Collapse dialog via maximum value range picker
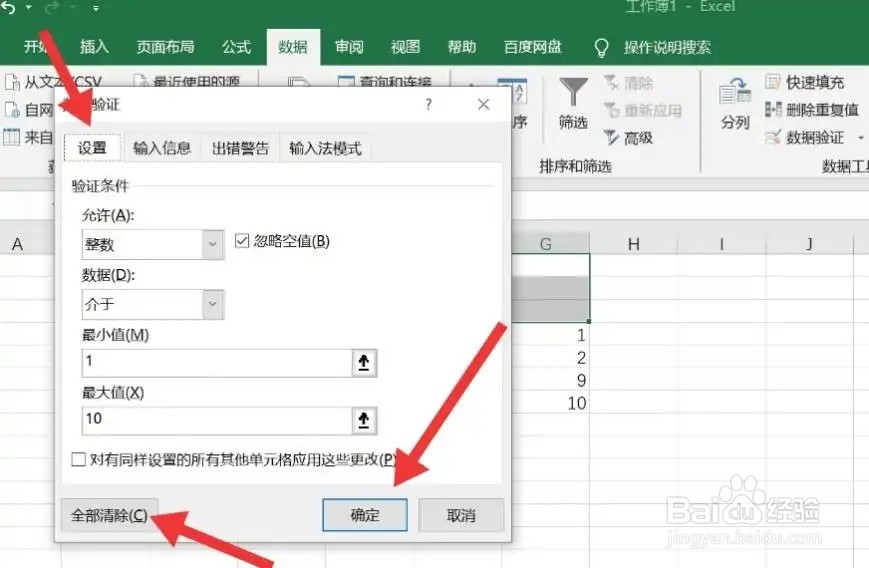The height and width of the screenshot is (568, 869). pos(364,421)
